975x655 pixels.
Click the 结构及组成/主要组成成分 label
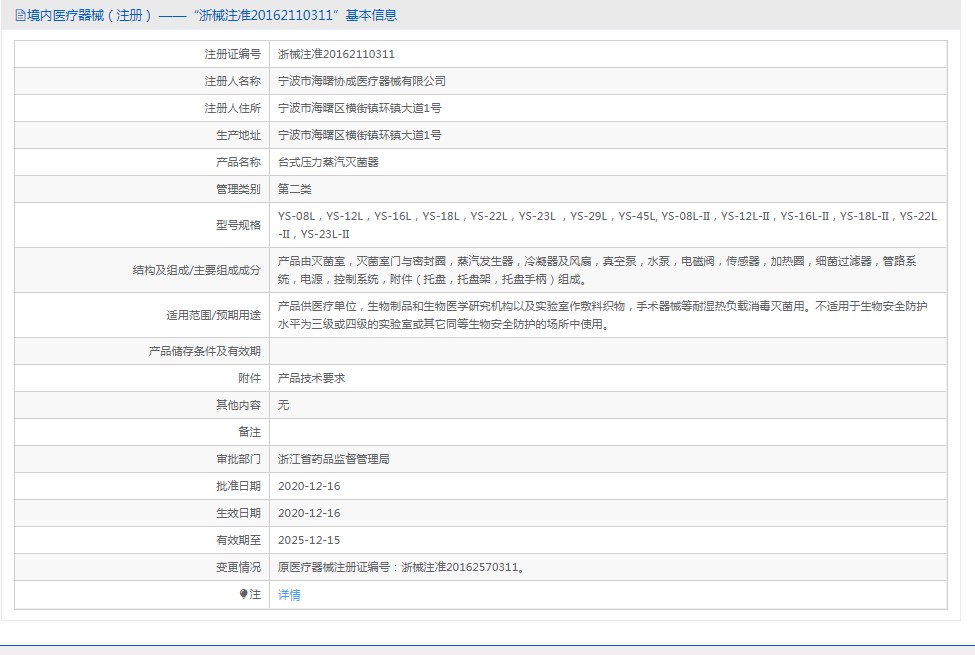[196, 270]
